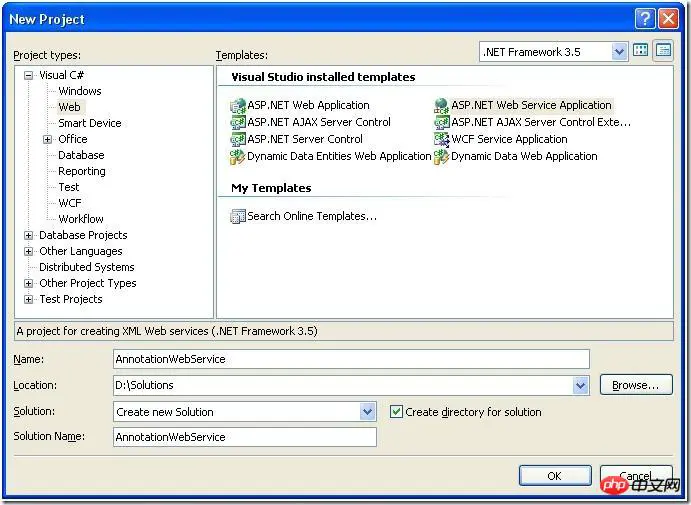Viewport: 691px width, 505px height.
Task: Switch templates to small icons view
Action: pyautogui.click(x=663, y=50)
